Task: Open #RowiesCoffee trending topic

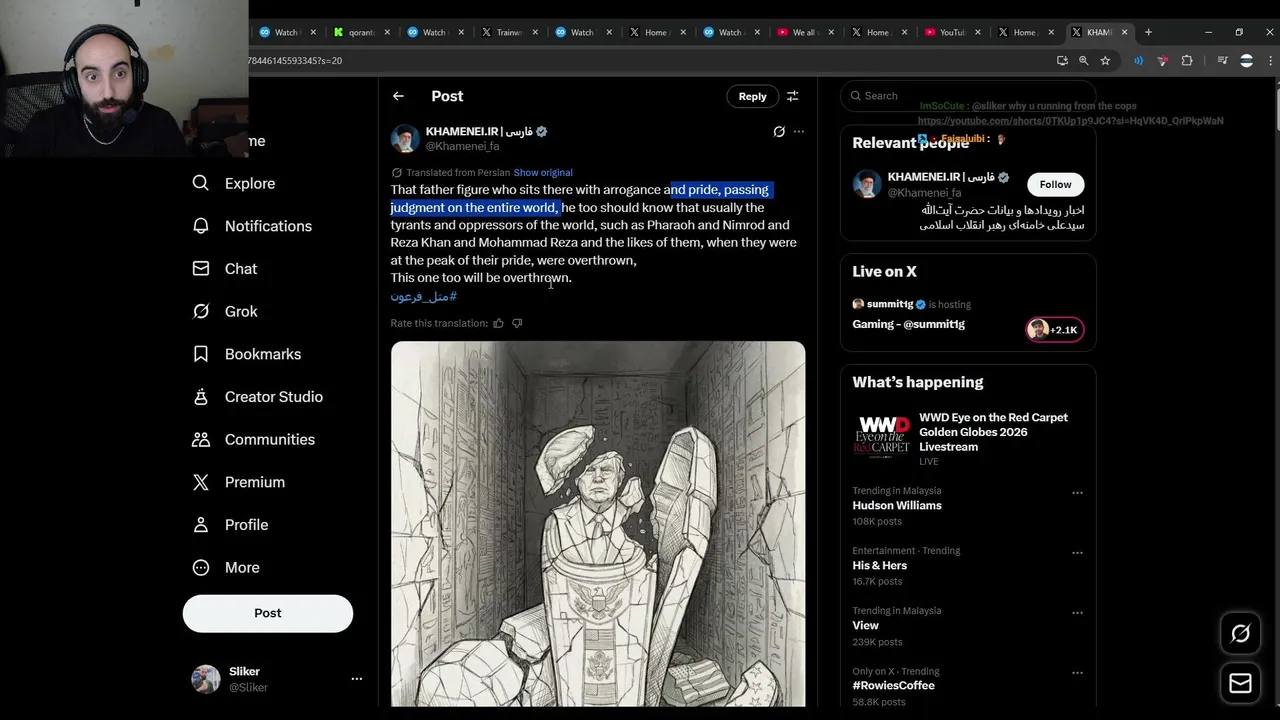Action: click(893, 686)
